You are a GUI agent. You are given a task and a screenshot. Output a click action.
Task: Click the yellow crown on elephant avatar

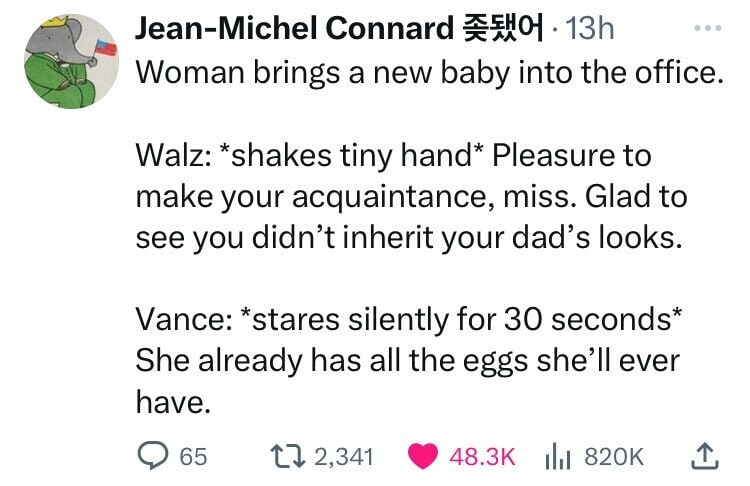[54, 22]
